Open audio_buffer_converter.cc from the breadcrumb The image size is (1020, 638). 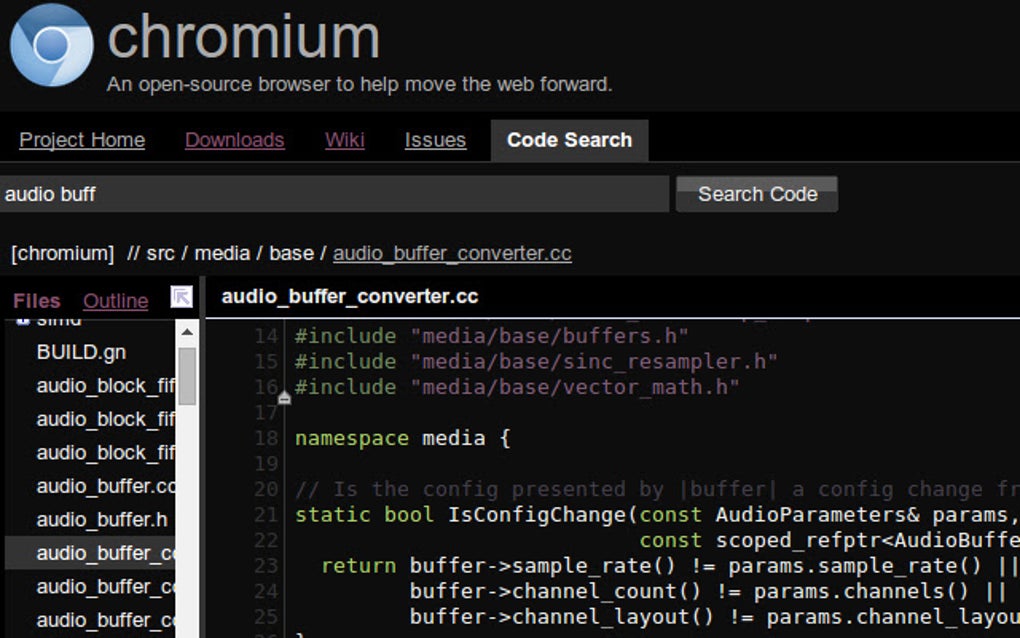click(453, 253)
